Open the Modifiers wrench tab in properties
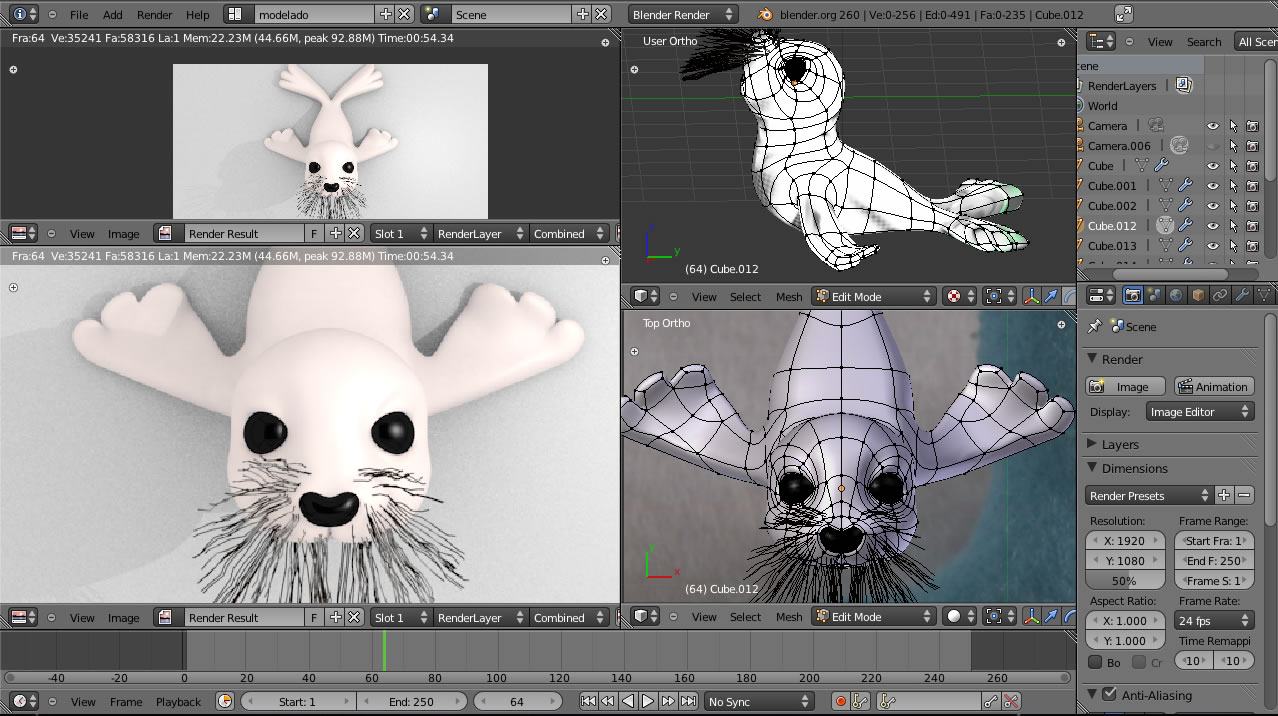Viewport: 1278px width, 716px height. (x=1241, y=296)
